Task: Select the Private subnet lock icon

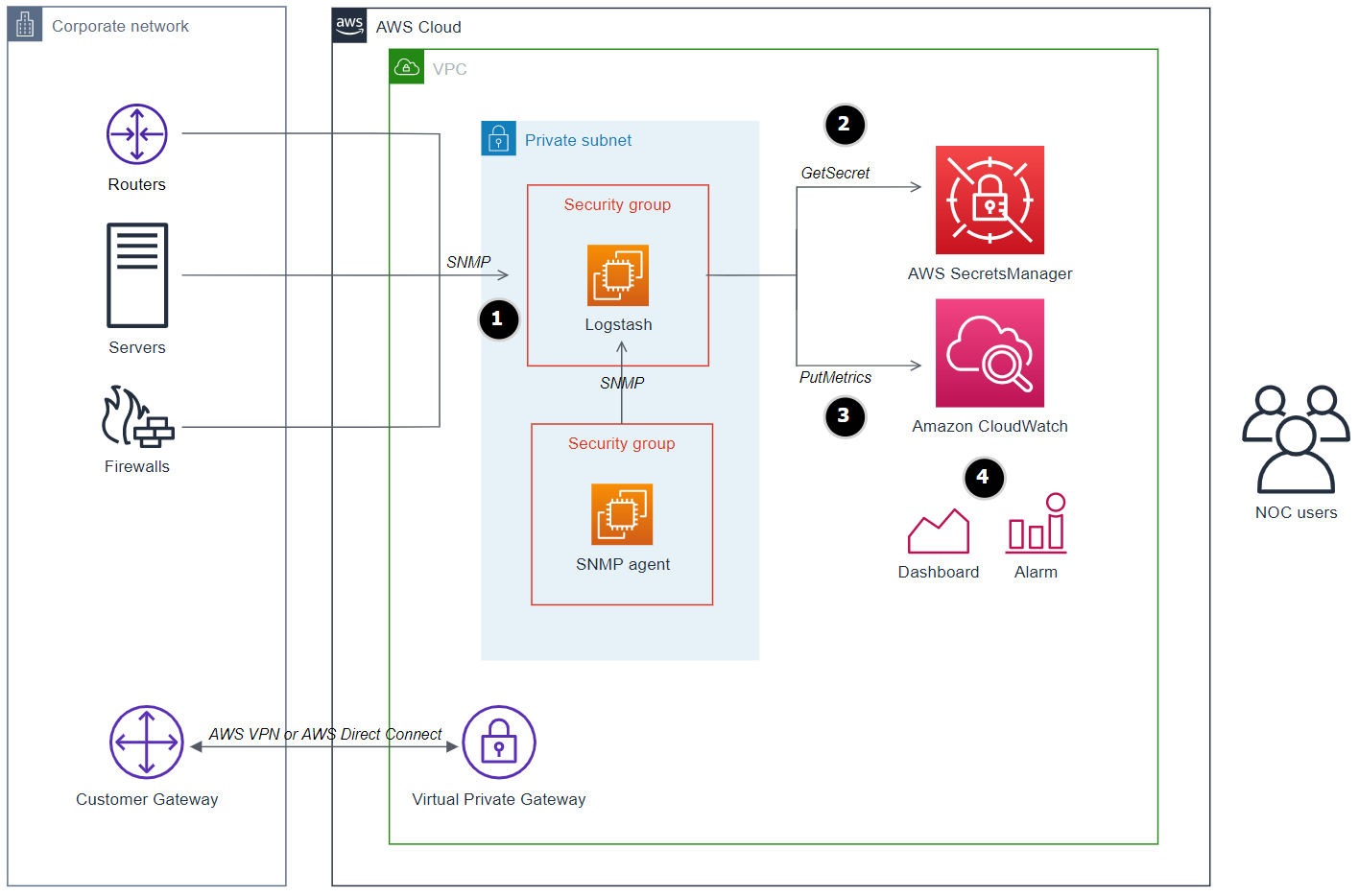Action: coord(498,139)
